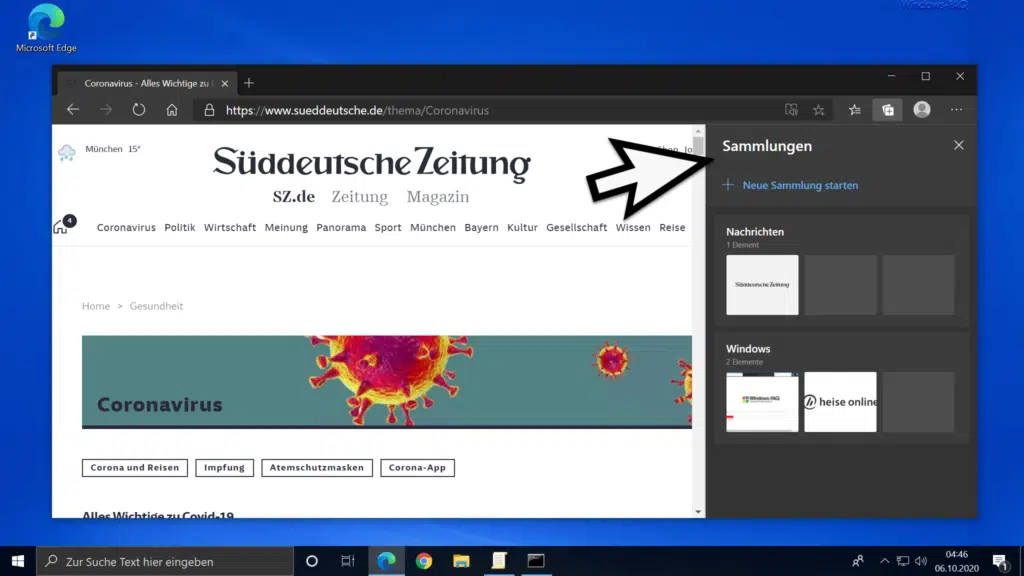Viewport: 1024px width, 576px height.
Task: Open the Kultur navigation item
Action: coord(522,227)
